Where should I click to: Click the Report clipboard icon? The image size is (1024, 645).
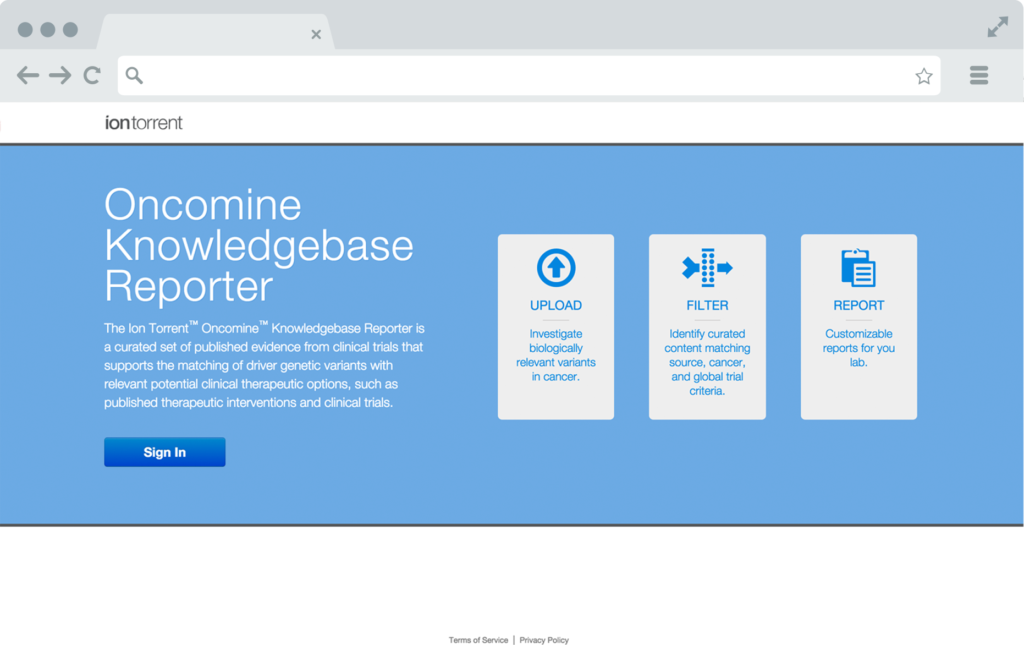pyautogui.click(x=858, y=268)
